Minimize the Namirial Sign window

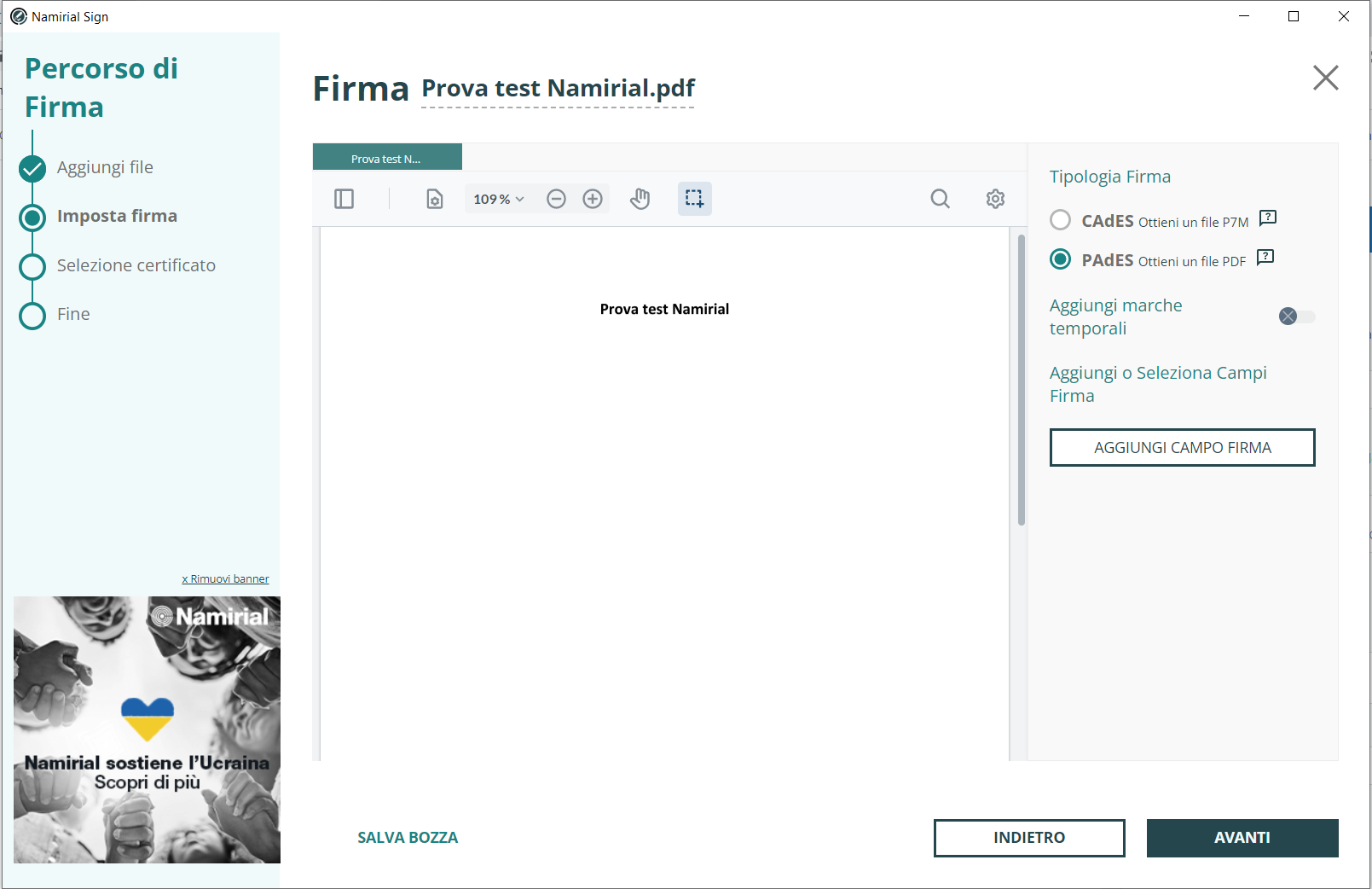pyautogui.click(x=1244, y=16)
